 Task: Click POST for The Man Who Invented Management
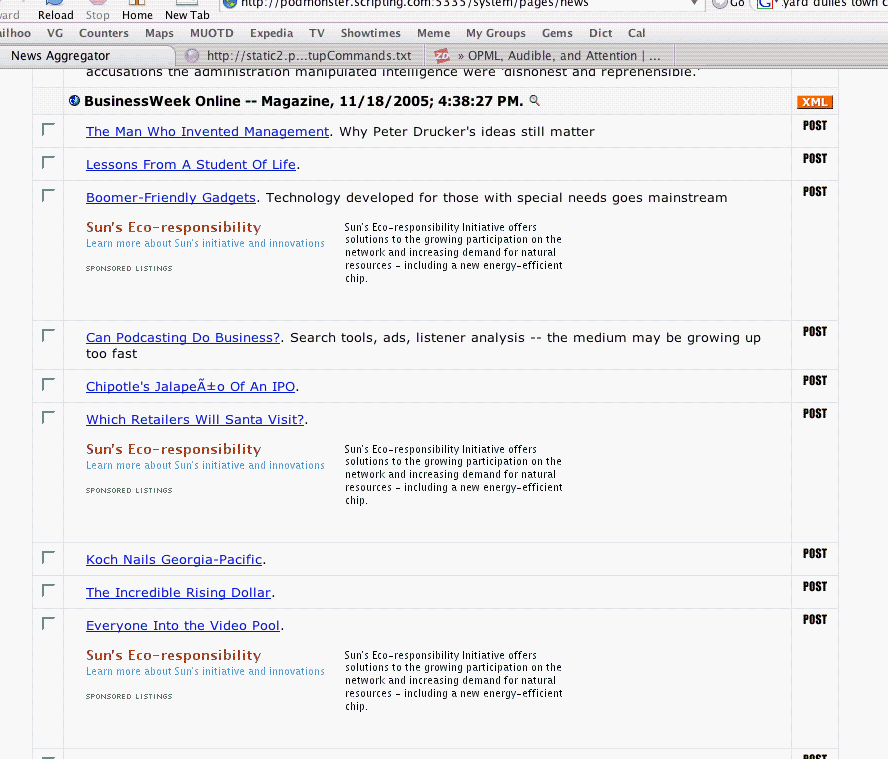(814, 126)
